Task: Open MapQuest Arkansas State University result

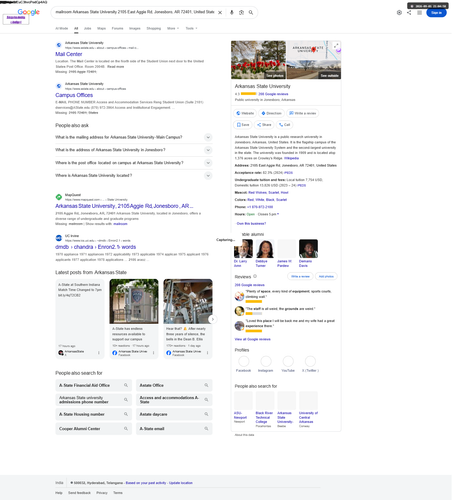Action: (124, 206)
